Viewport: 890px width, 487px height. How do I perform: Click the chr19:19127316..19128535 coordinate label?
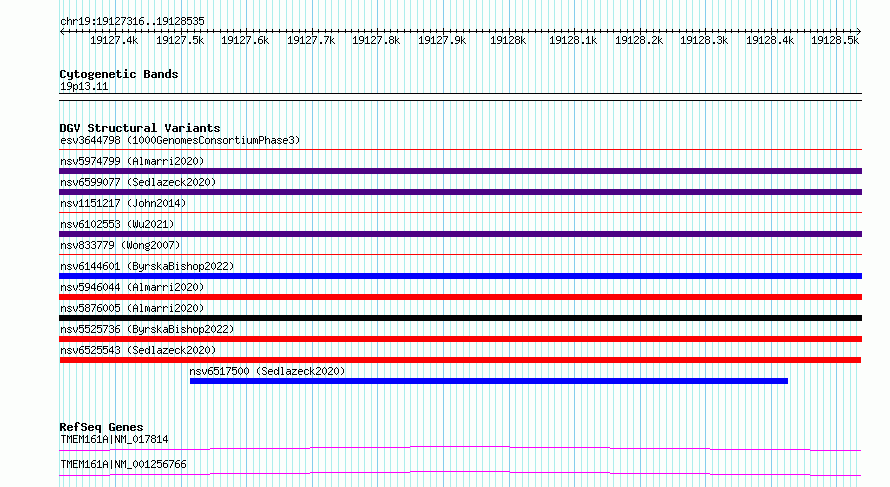132,21
